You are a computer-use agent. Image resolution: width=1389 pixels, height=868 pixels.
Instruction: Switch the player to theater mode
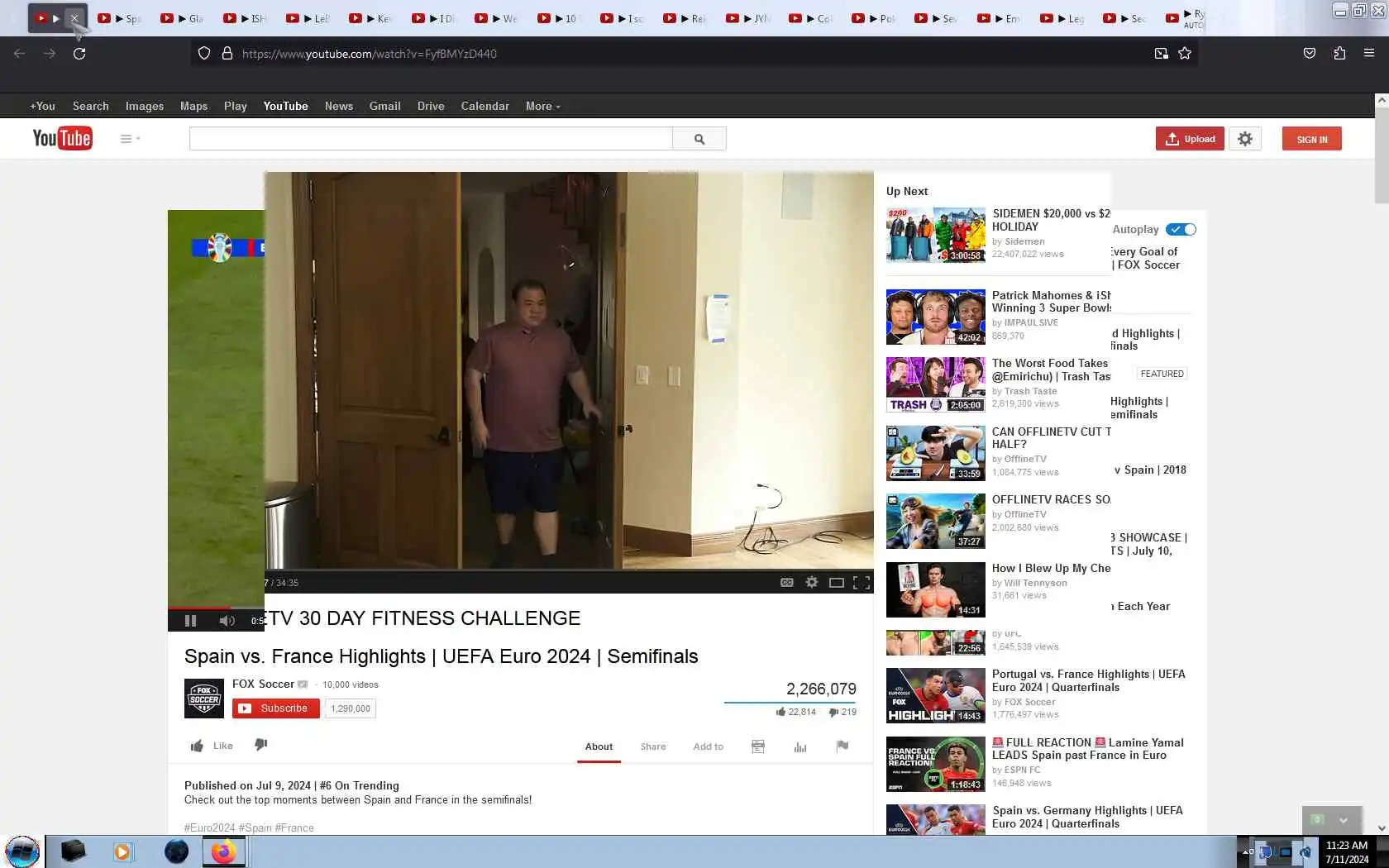tap(837, 583)
